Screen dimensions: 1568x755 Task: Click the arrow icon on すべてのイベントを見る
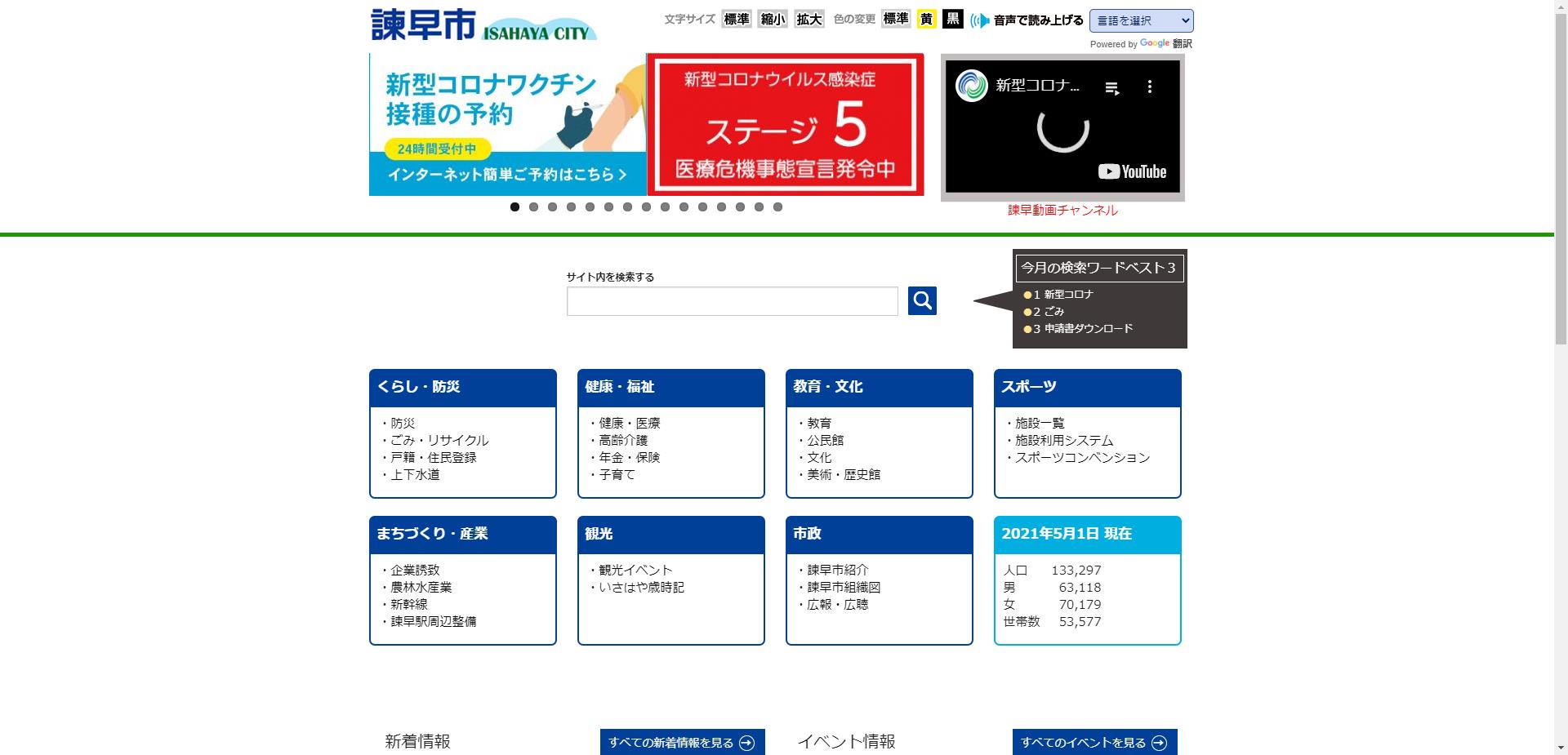pyautogui.click(x=1157, y=742)
